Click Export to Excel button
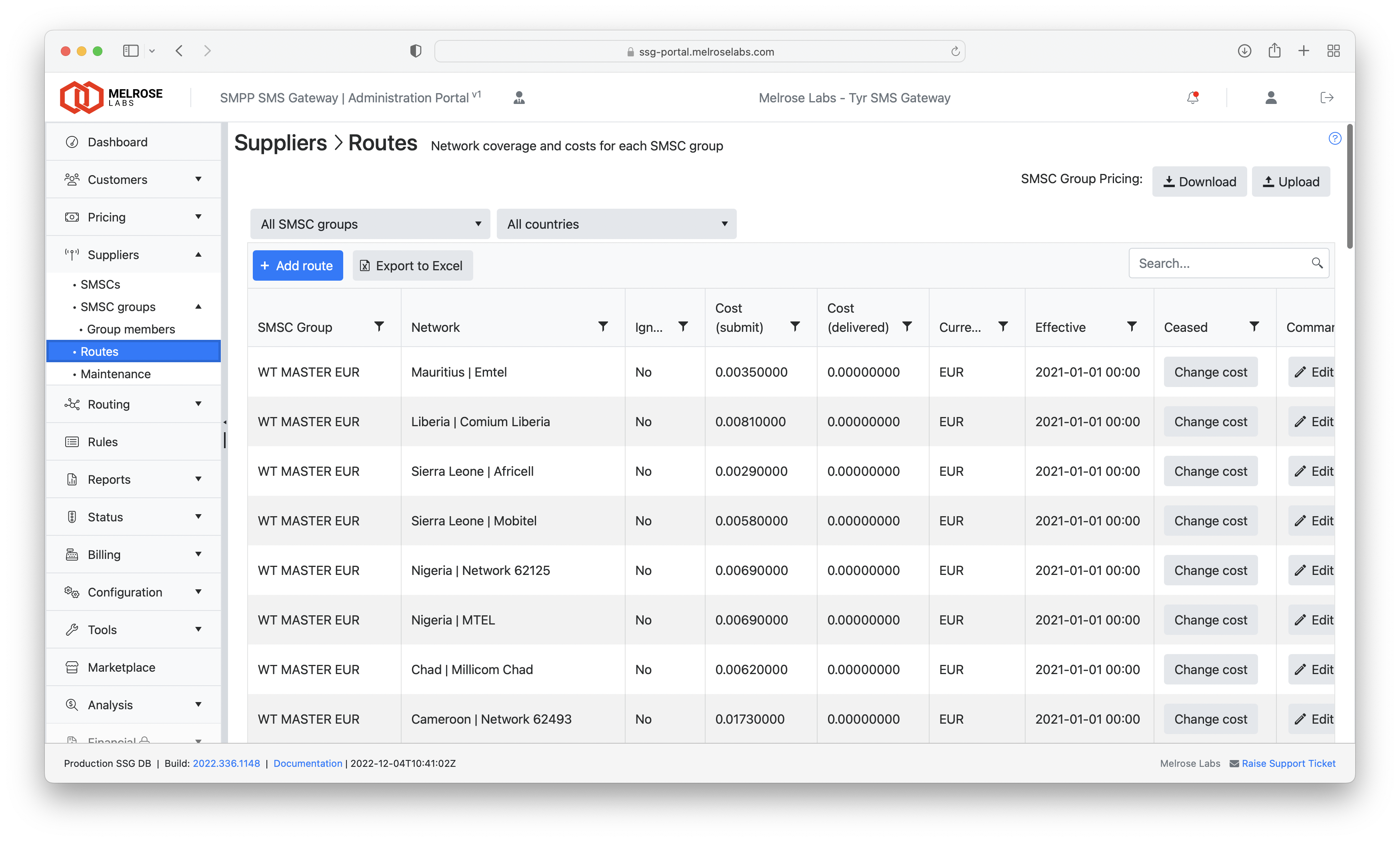The height and width of the screenshot is (842, 1400). (412, 265)
